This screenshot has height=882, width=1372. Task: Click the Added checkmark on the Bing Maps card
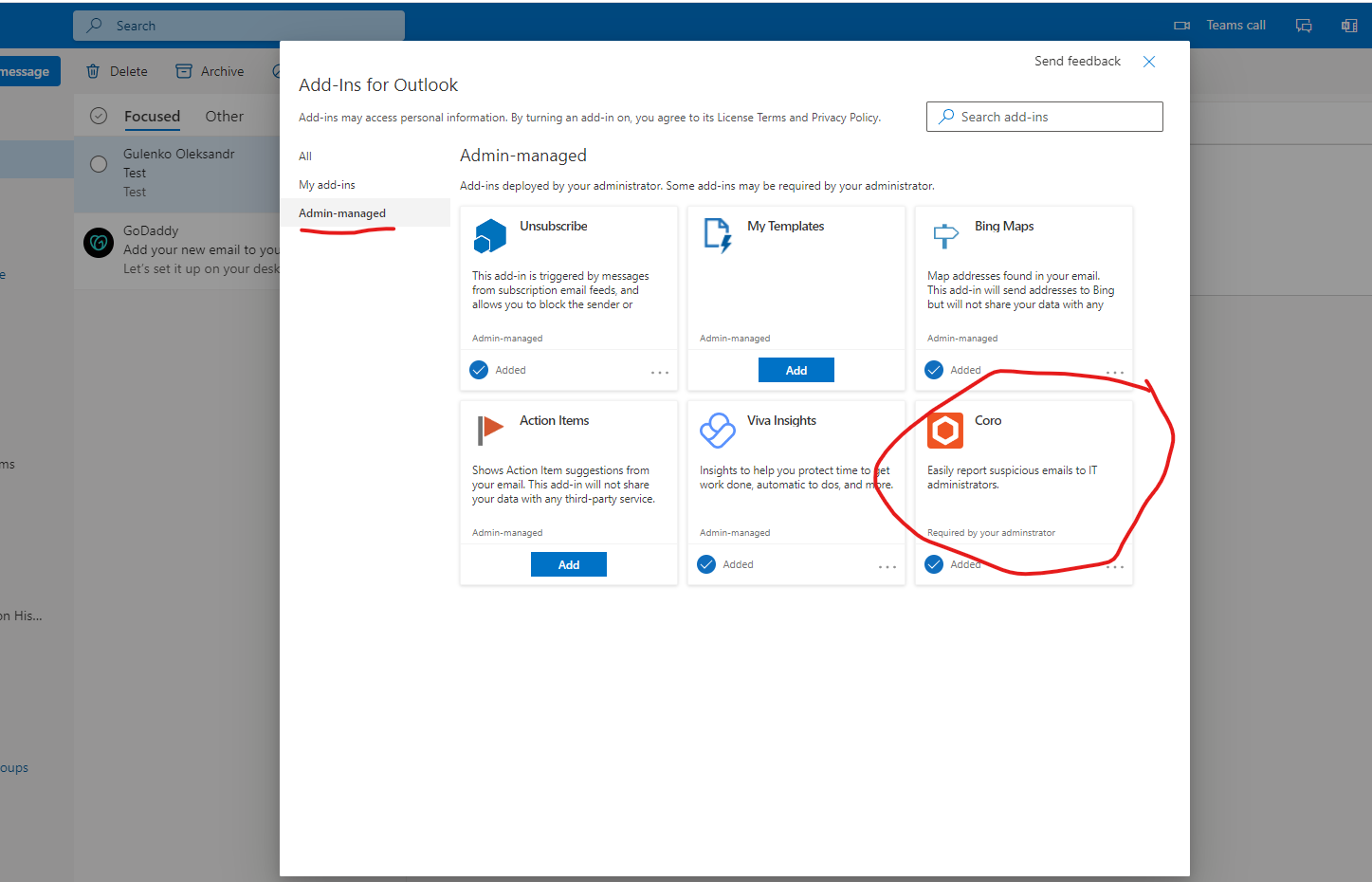coord(934,370)
